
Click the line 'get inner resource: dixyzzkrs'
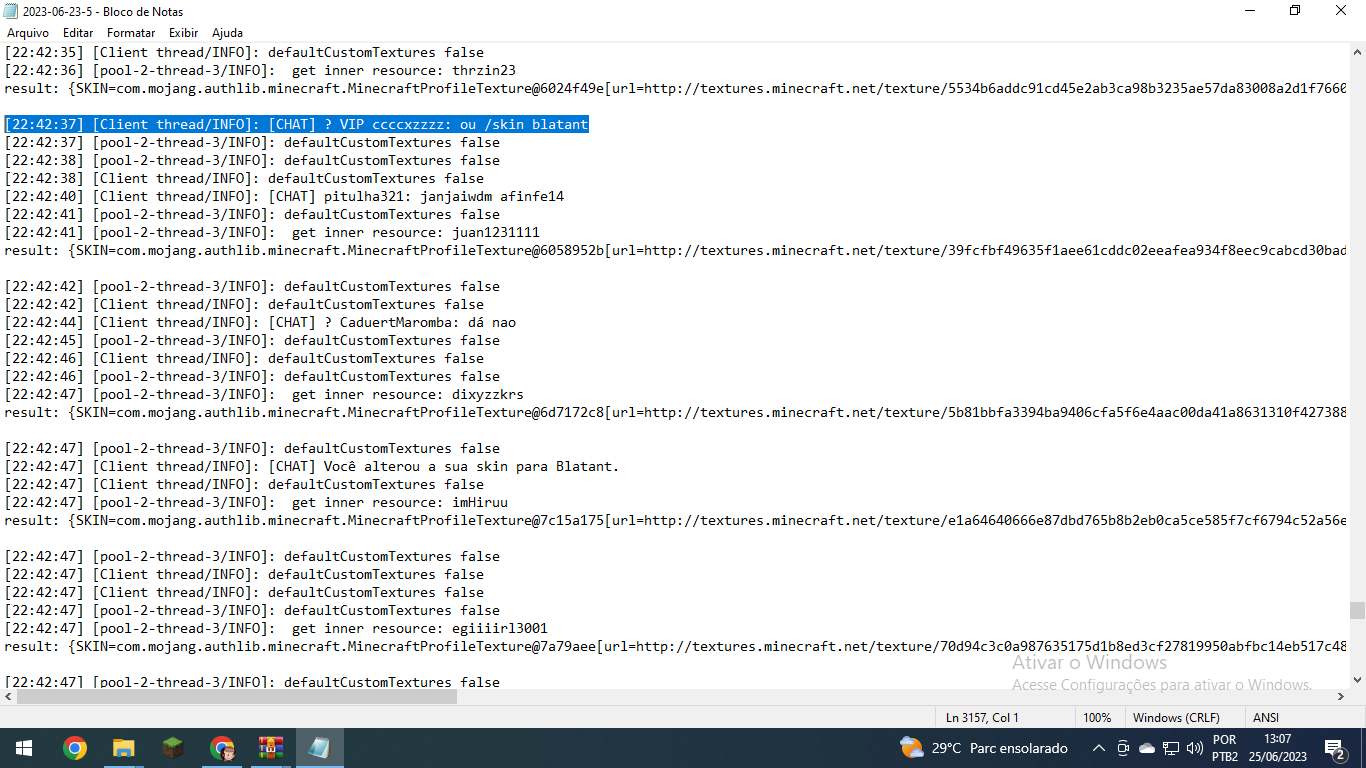pyautogui.click(x=264, y=394)
